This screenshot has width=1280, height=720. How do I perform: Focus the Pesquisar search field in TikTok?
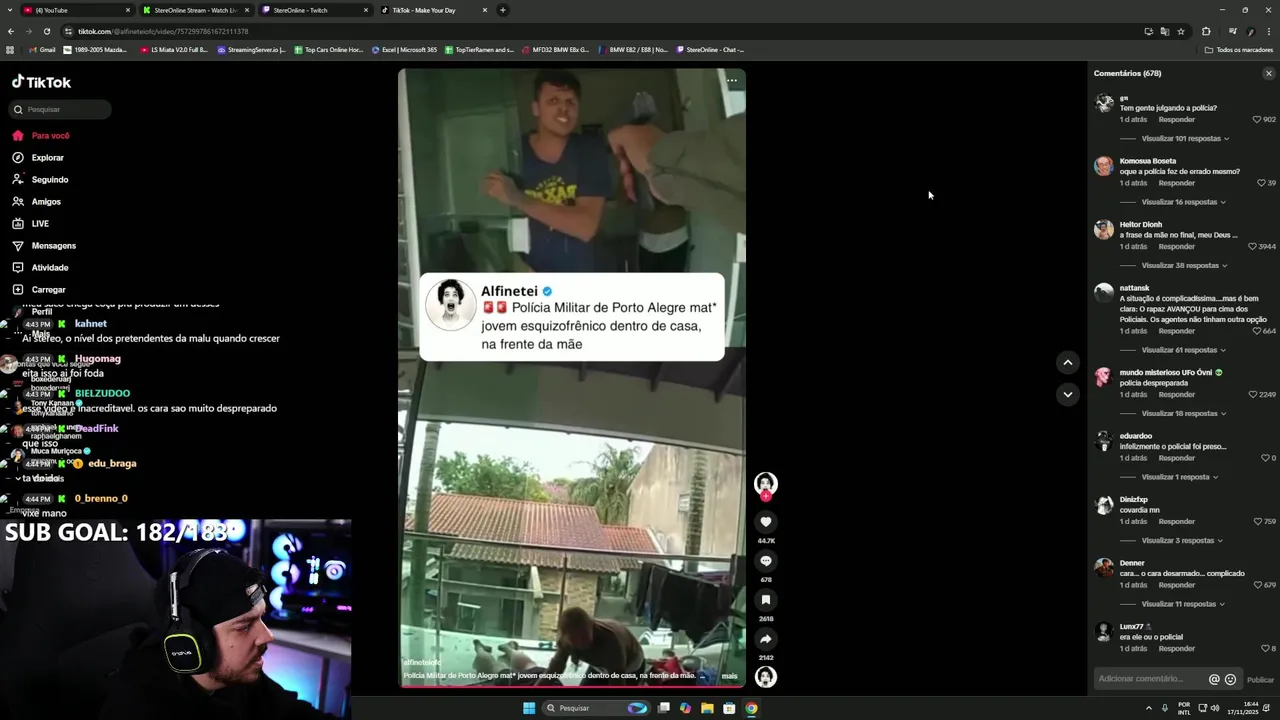coord(60,109)
